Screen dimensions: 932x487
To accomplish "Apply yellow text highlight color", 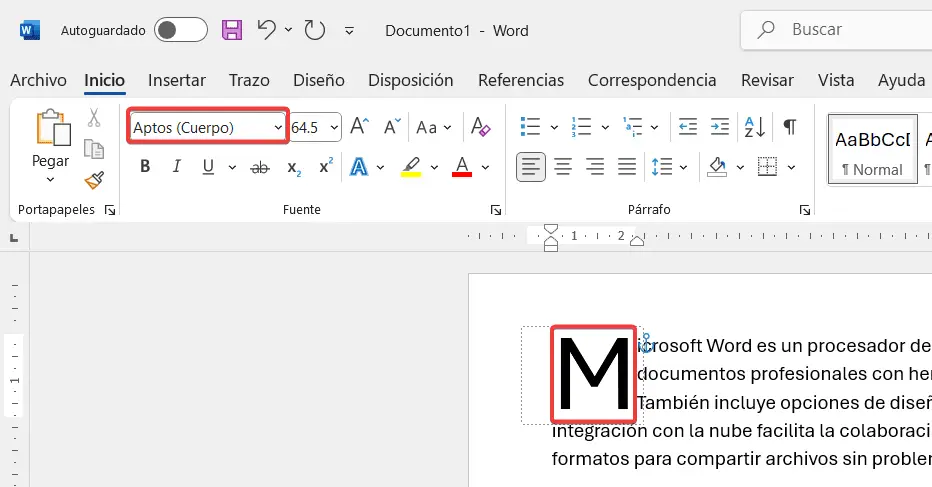I will (411, 167).
